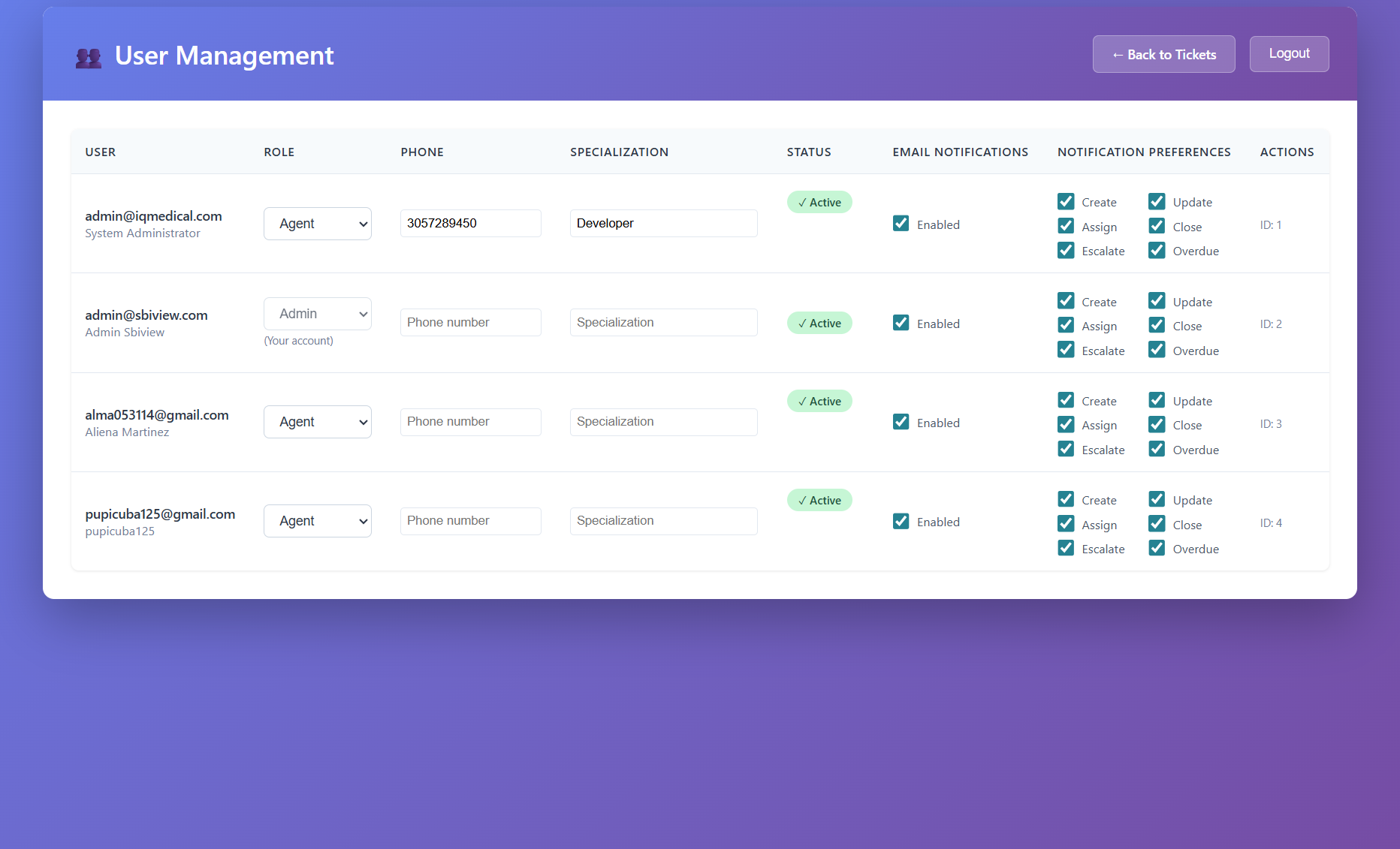Open the Admin role selector for admin@sbiview.com
Screen dimensions: 1400x849
(x=317, y=313)
